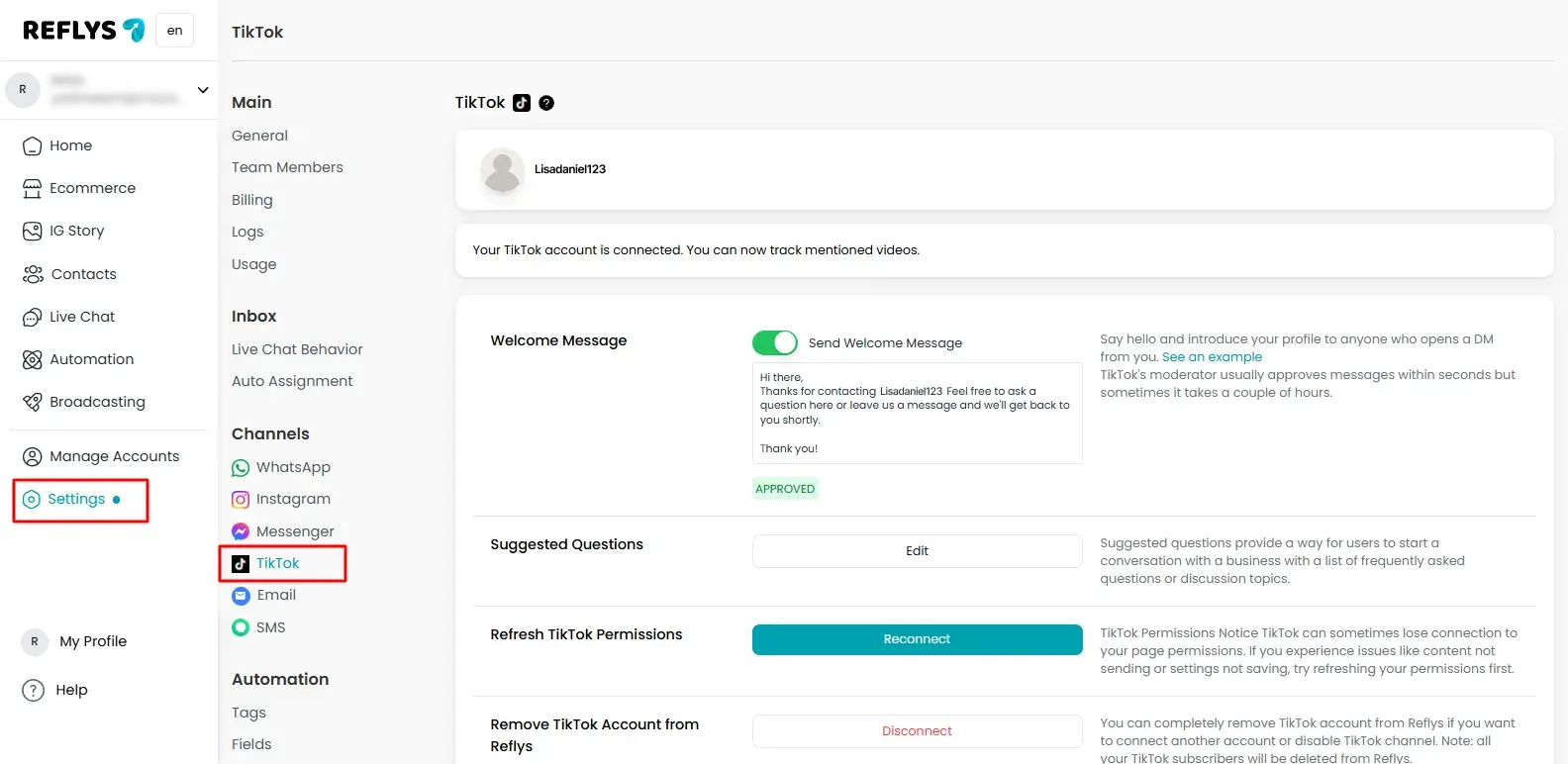1568x764 pixels.
Task: Click the Home icon in sidebar
Action: (x=32, y=145)
